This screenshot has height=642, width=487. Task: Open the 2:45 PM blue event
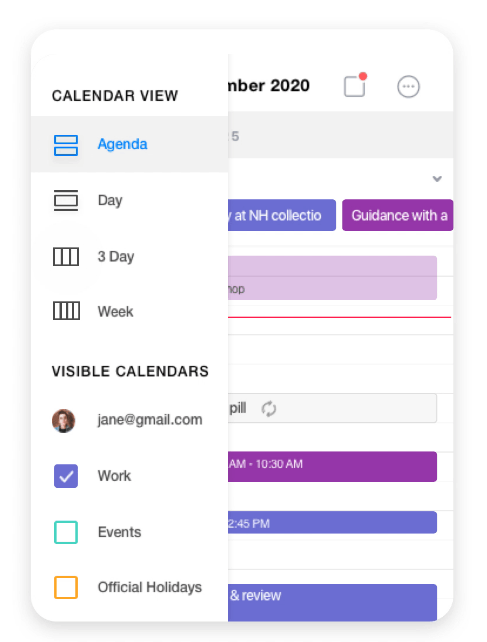point(332,522)
